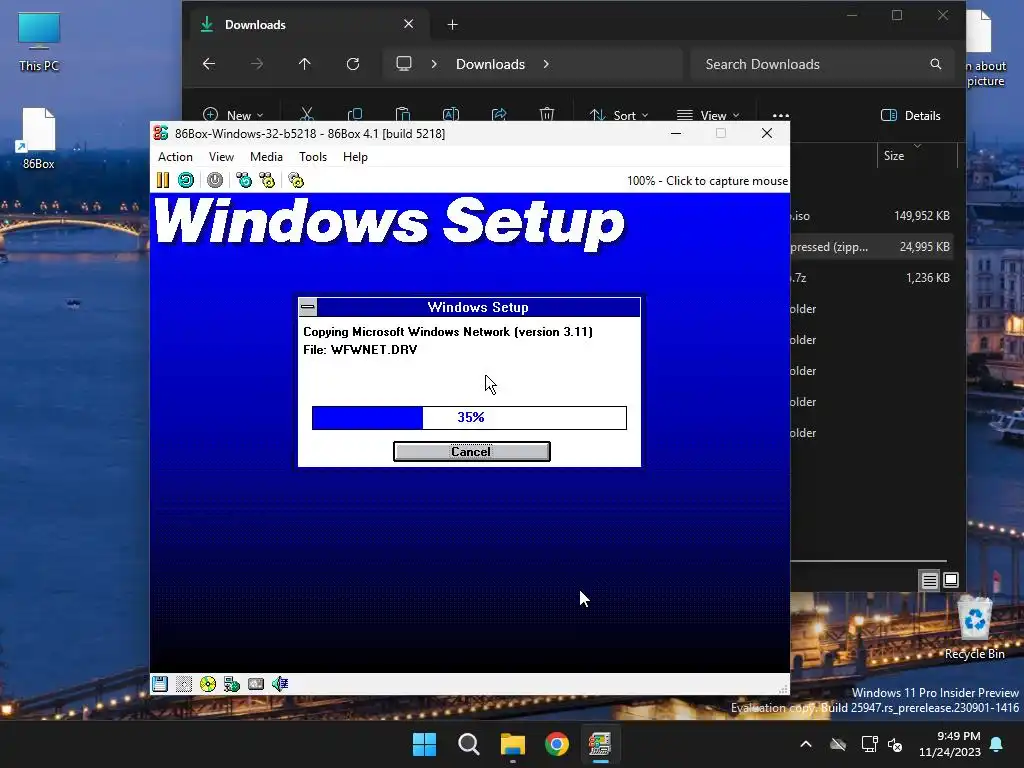The height and width of the screenshot is (768, 1024).
Task: Click the blue floppy disk status bar icon
Action: (x=160, y=684)
